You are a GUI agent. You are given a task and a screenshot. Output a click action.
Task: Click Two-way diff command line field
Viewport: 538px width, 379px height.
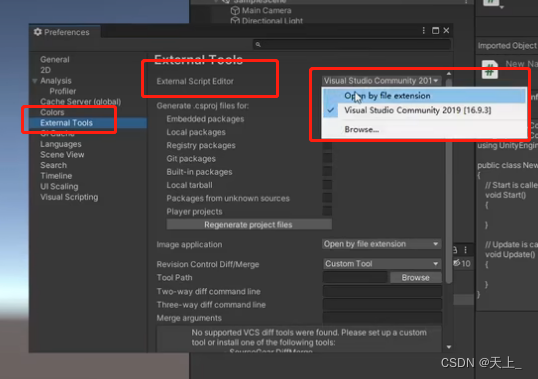coord(382,291)
